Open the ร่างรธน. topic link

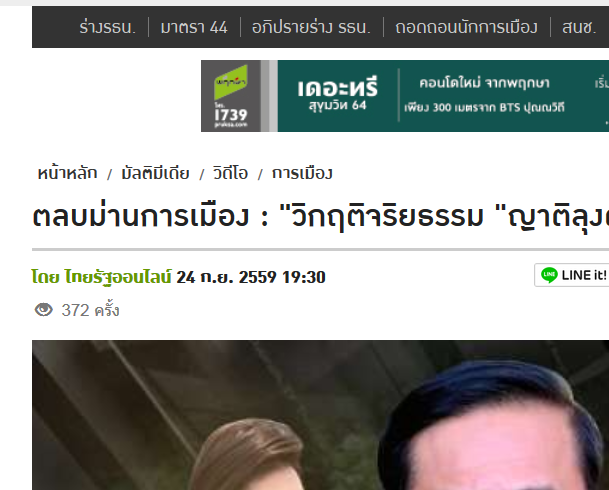(x=108, y=27)
